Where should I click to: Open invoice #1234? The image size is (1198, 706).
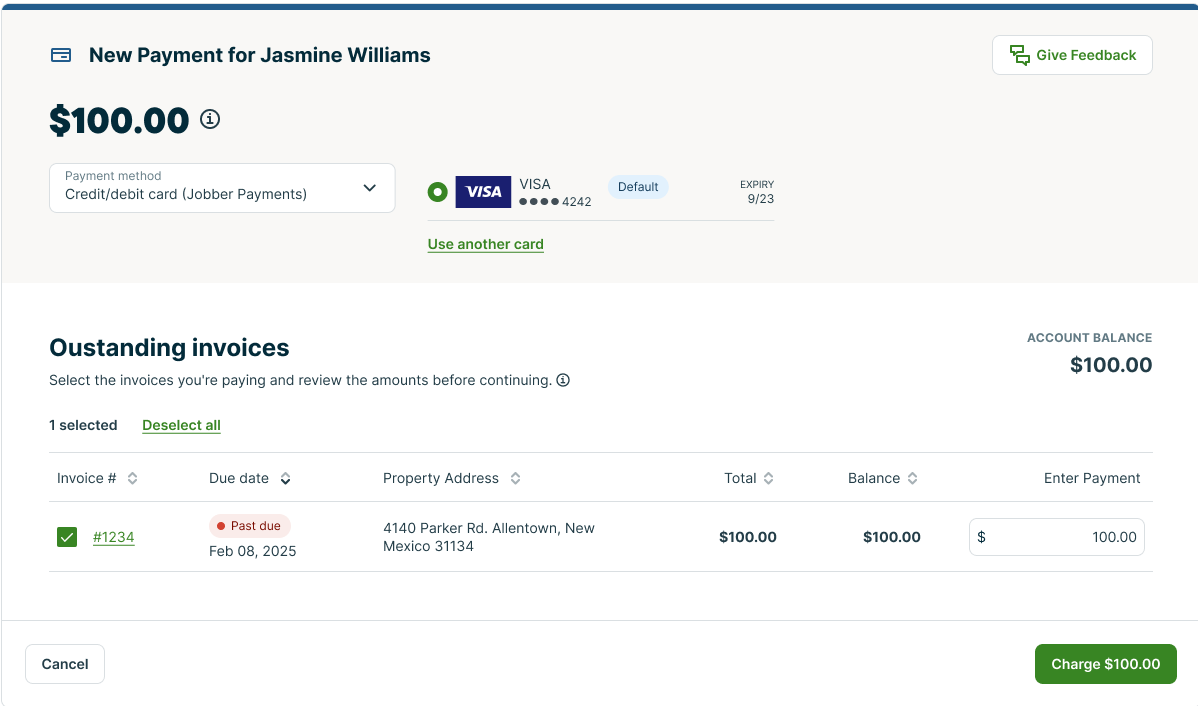(113, 537)
